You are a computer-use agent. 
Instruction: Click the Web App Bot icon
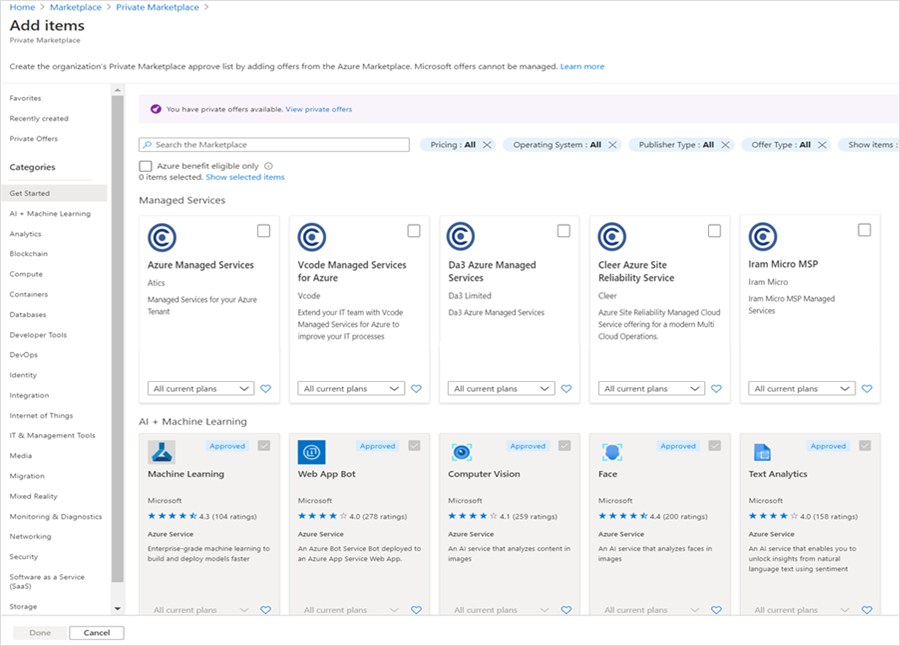tap(310, 453)
